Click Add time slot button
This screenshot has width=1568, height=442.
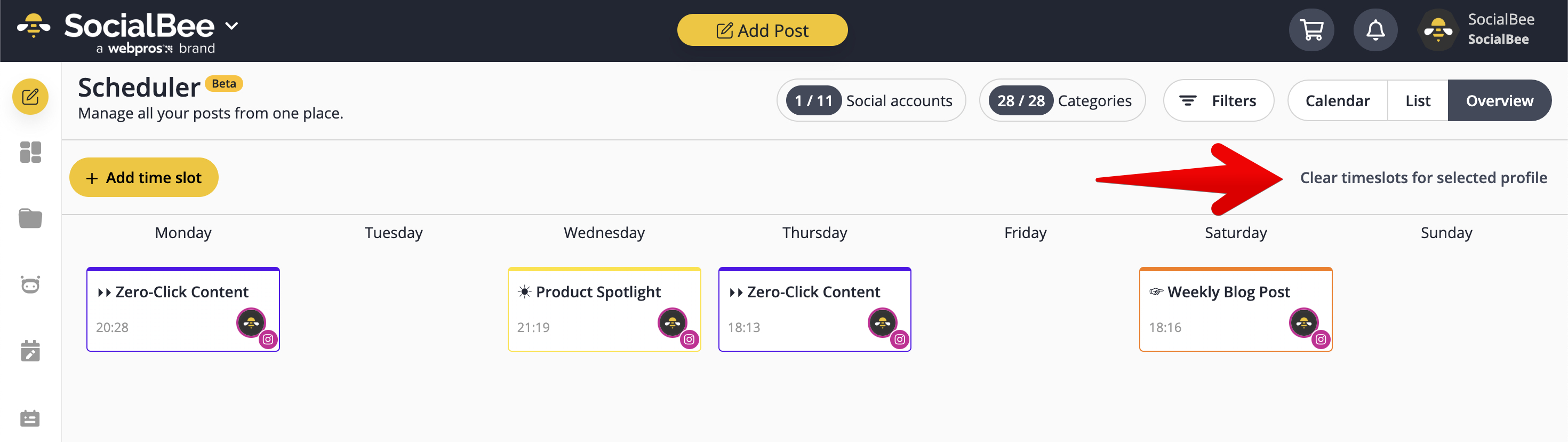coord(143,177)
